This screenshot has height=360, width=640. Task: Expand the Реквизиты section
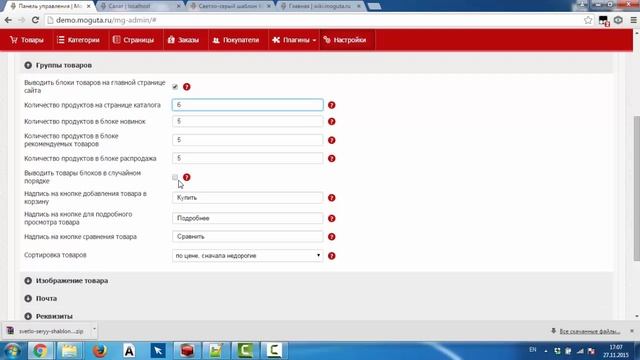click(x=49, y=316)
